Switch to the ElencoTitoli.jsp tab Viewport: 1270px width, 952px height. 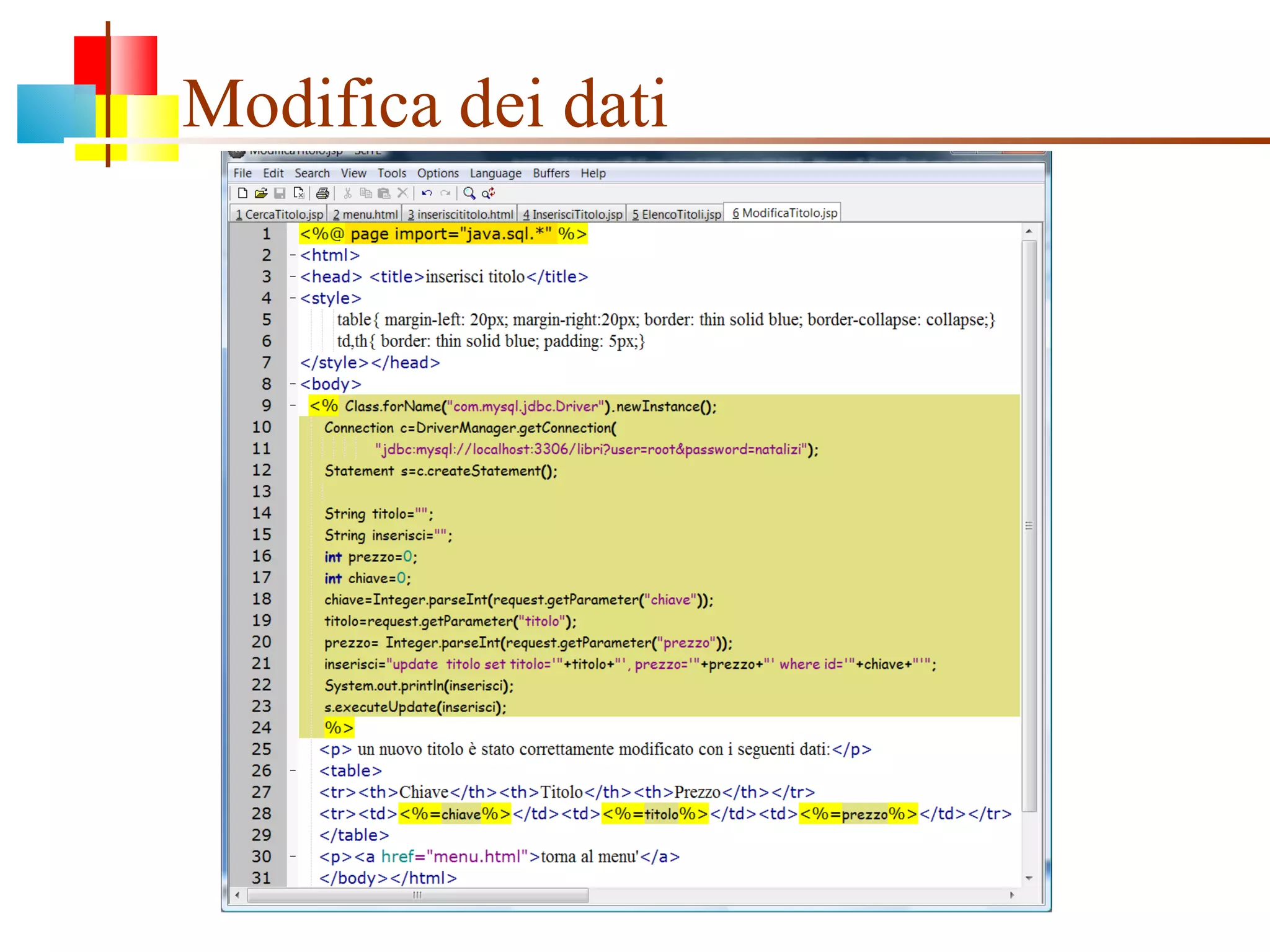[x=677, y=214]
